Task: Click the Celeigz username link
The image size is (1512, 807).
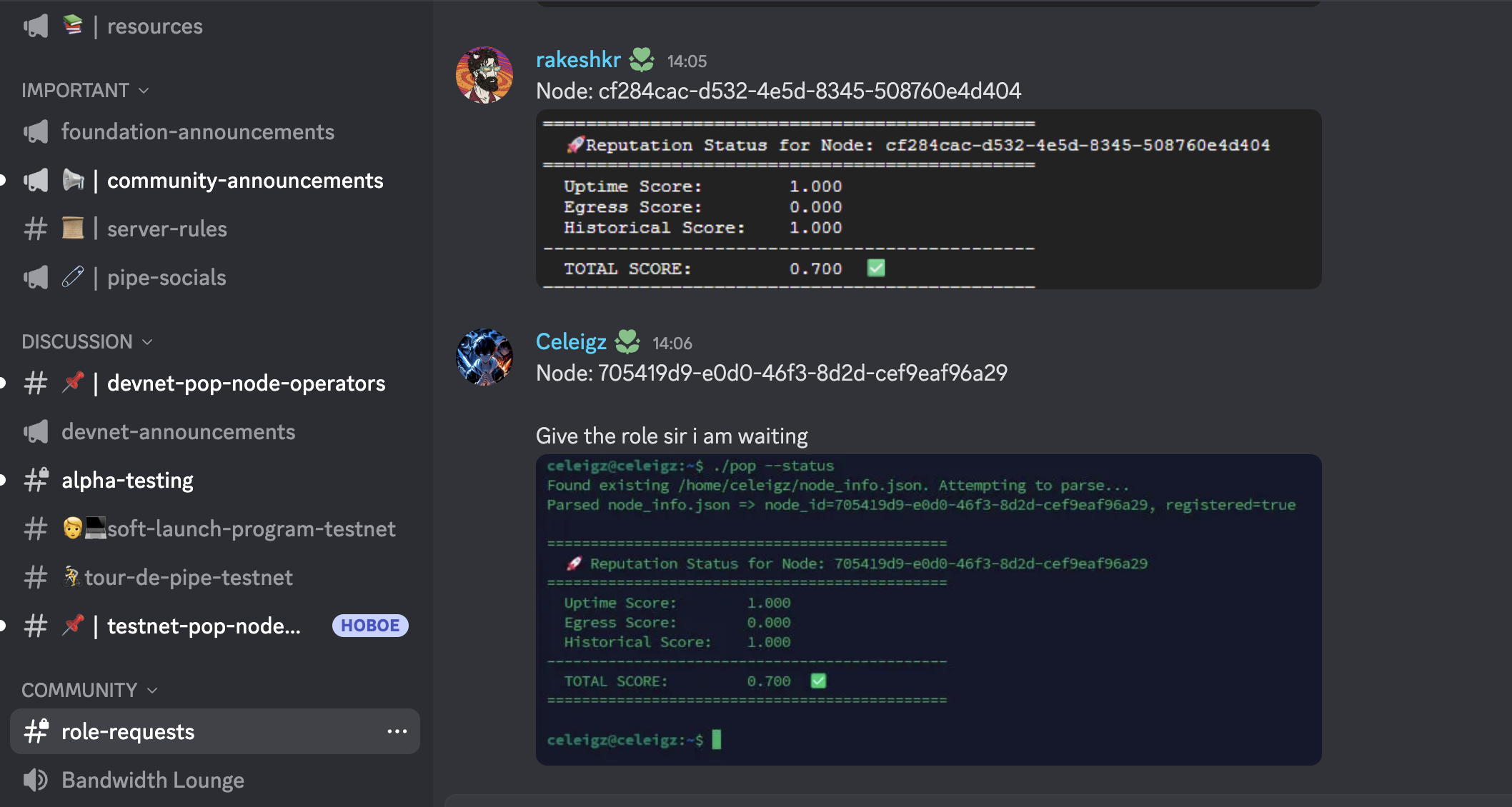Action: pyautogui.click(x=571, y=342)
